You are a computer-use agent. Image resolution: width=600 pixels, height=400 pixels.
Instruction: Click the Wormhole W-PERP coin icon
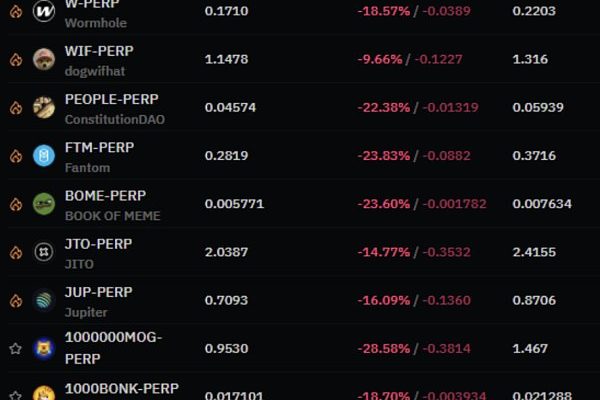coord(44,11)
